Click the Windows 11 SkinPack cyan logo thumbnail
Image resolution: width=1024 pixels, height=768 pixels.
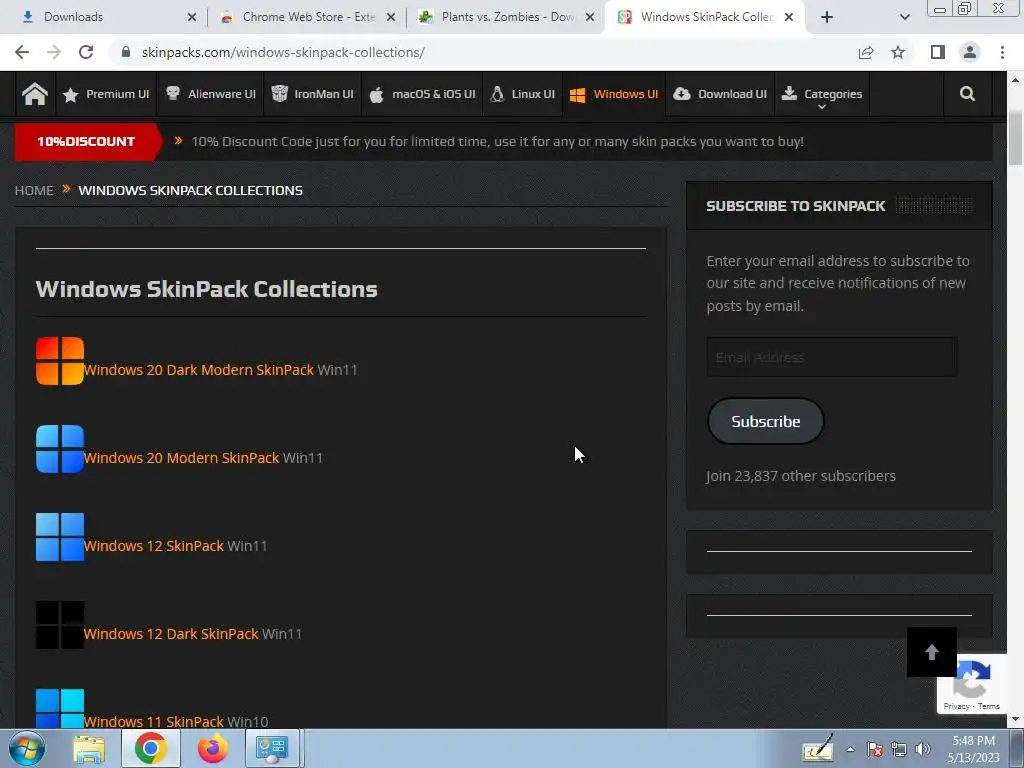pos(60,709)
